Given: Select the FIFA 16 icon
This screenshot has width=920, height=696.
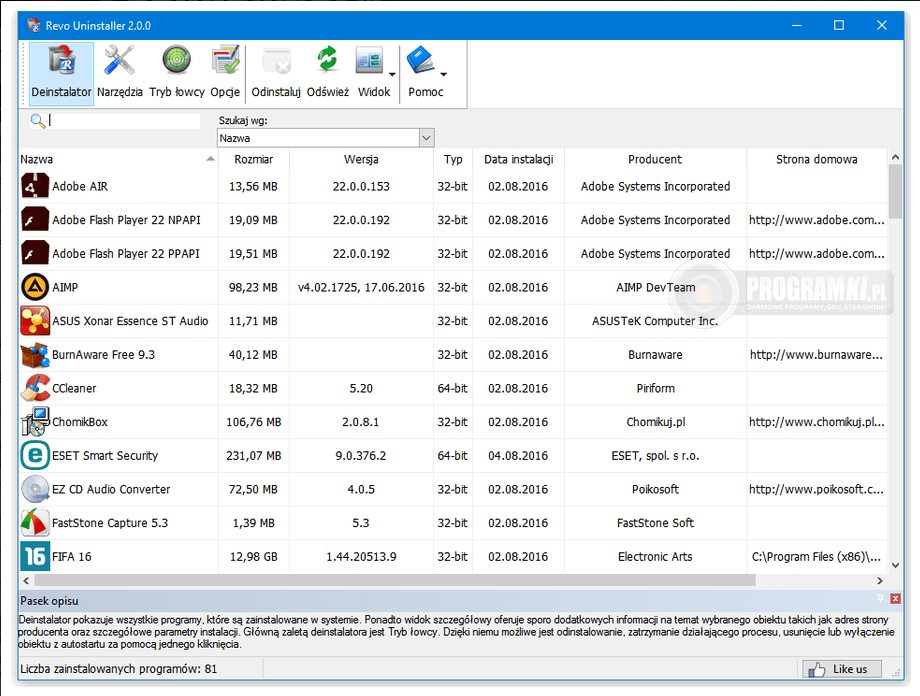Looking at the screenshot, I should [x=35, y=556].
